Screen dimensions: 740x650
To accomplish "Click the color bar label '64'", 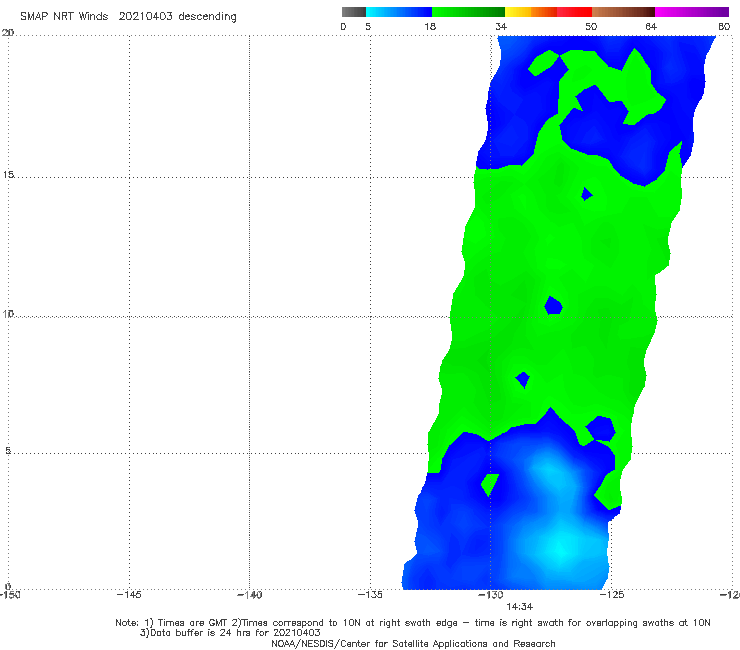I will tap(651, 26).
